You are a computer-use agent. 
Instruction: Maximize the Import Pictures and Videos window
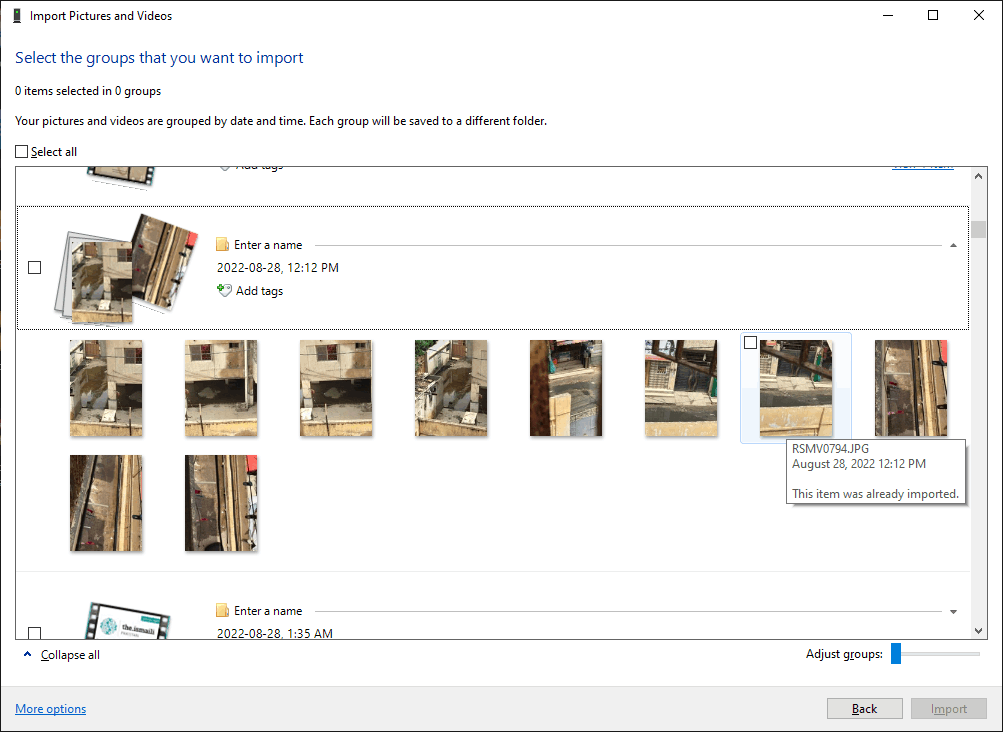(x=933, y=15)
